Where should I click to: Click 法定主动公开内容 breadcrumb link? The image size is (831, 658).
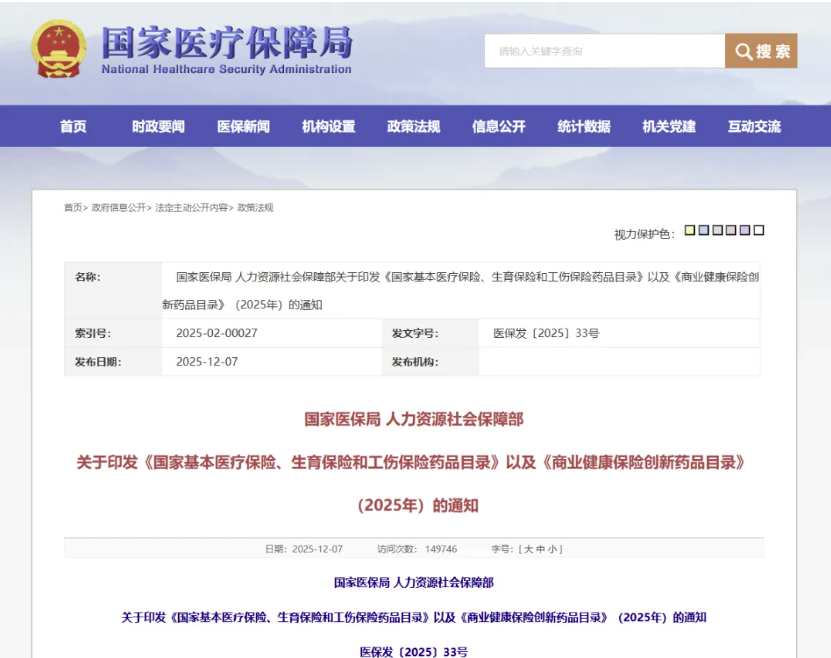(190, 208)
